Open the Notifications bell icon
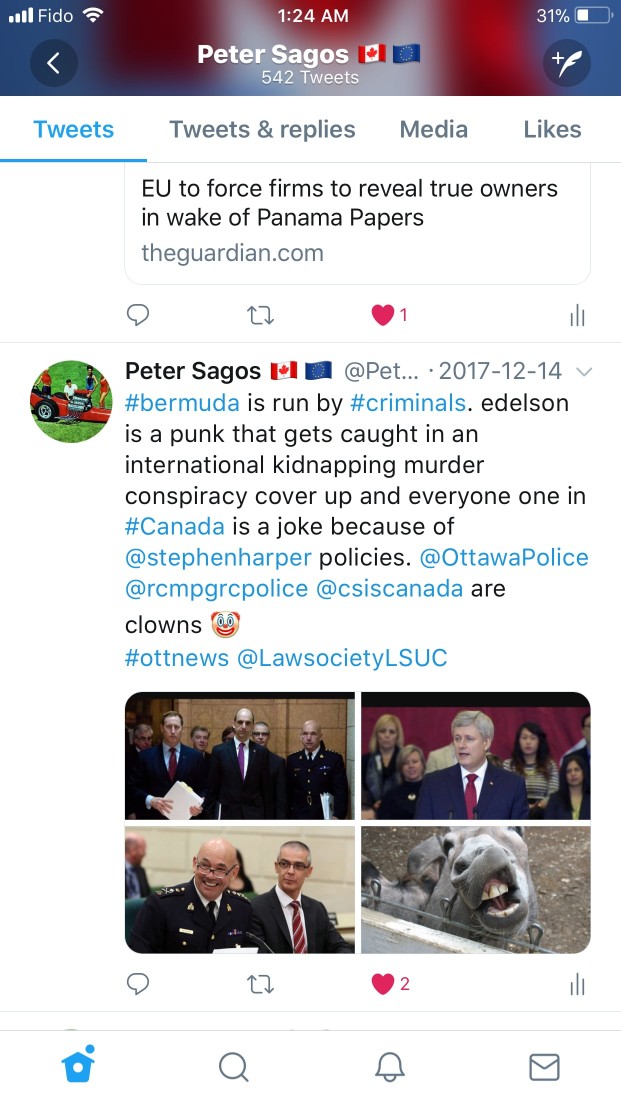 (389, 1067)
